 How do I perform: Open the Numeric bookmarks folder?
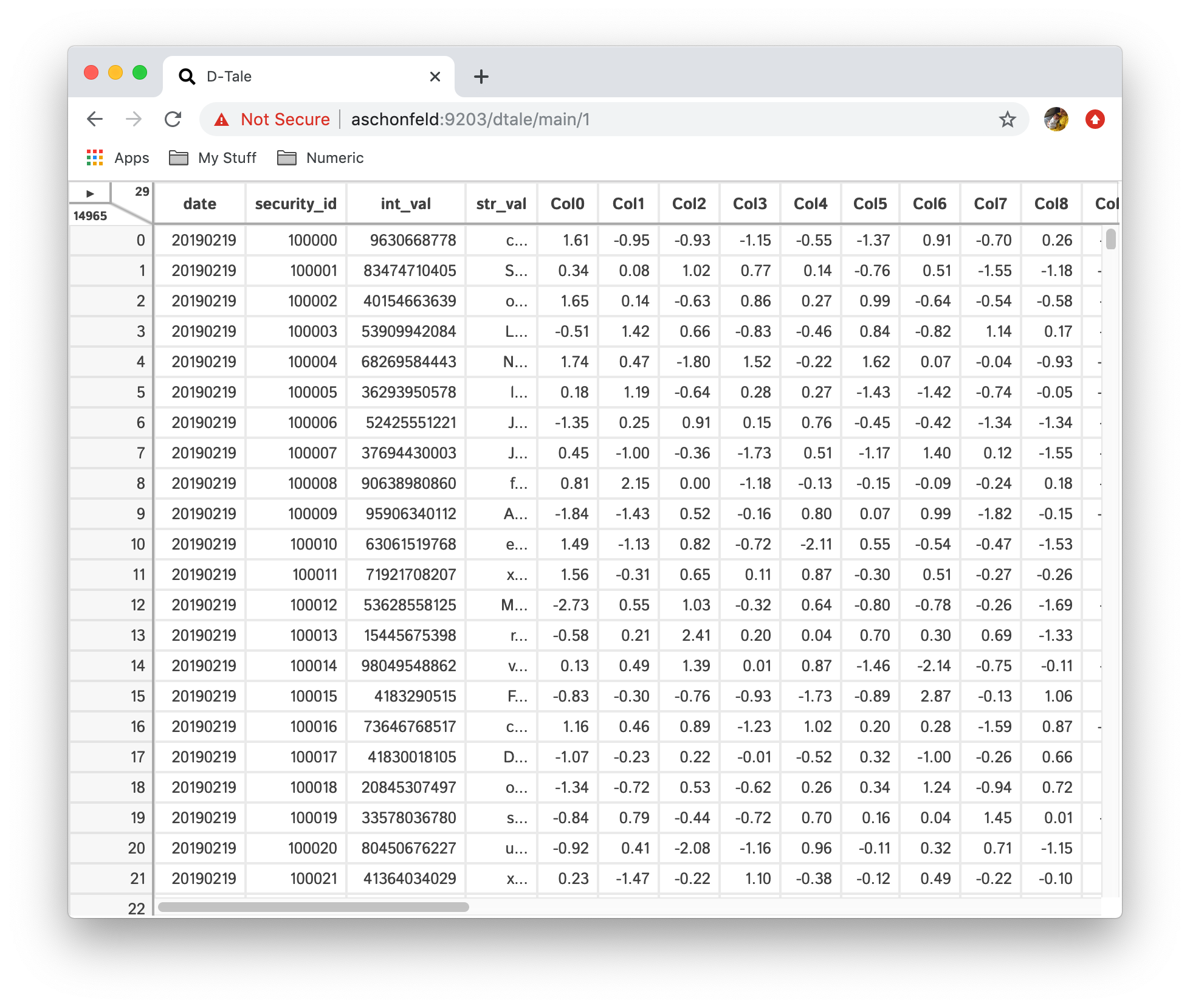(x=320, y=158)
